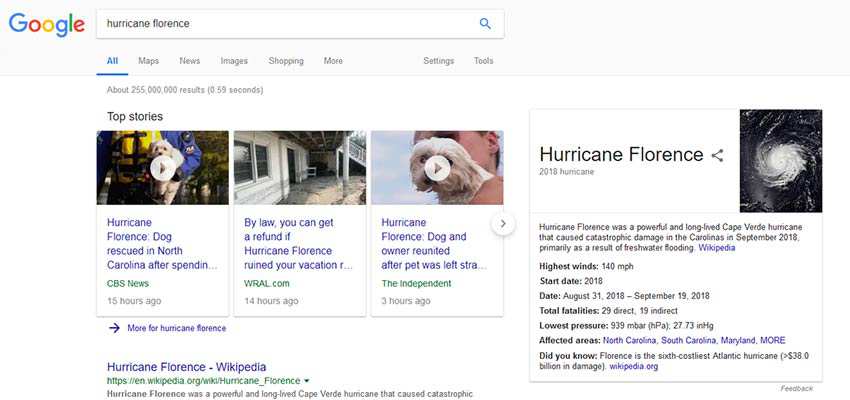The image size is (850, 400).
Task: Click the Google logo
Action: pyautogui.click(x=47, y=24)
